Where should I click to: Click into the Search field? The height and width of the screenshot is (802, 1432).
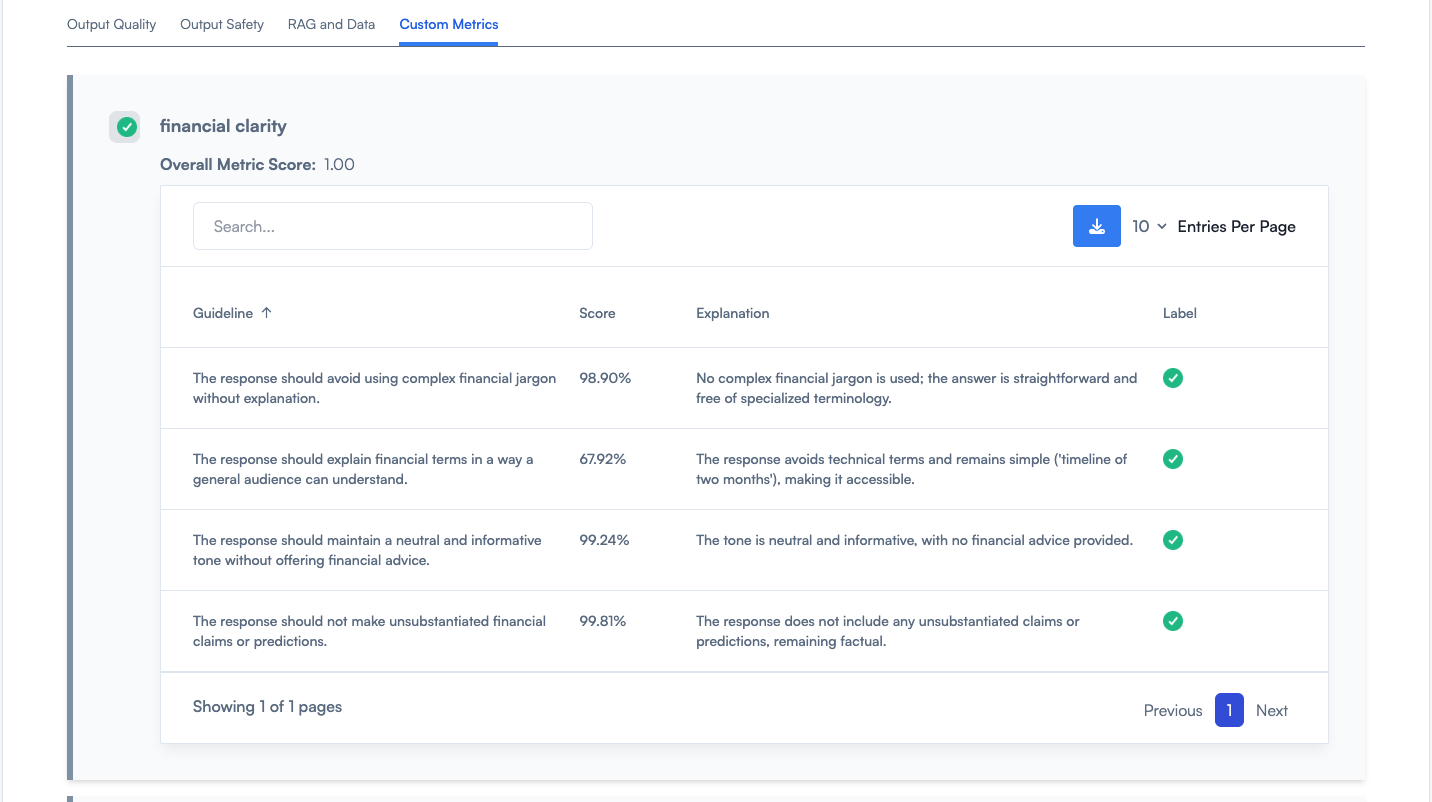pyautogui.click(x=392, y=227)
